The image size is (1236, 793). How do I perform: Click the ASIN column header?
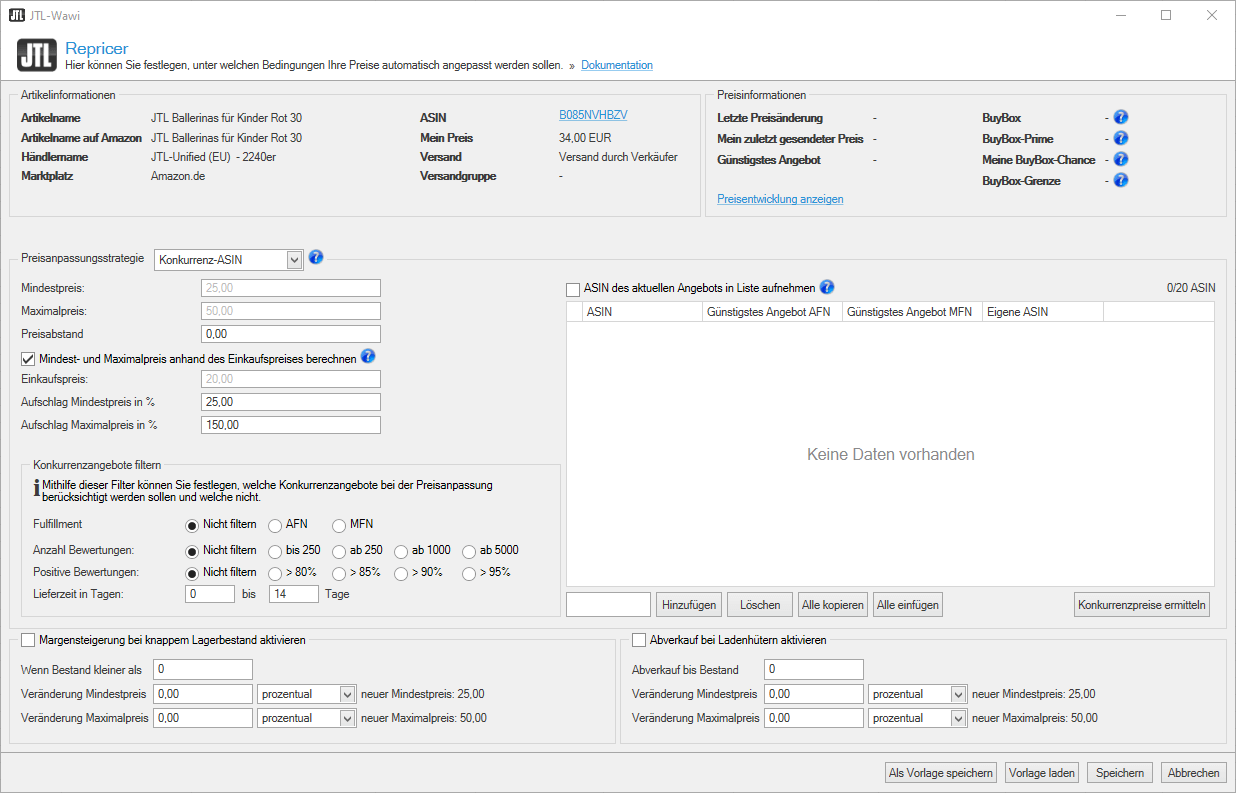[642, 312]
